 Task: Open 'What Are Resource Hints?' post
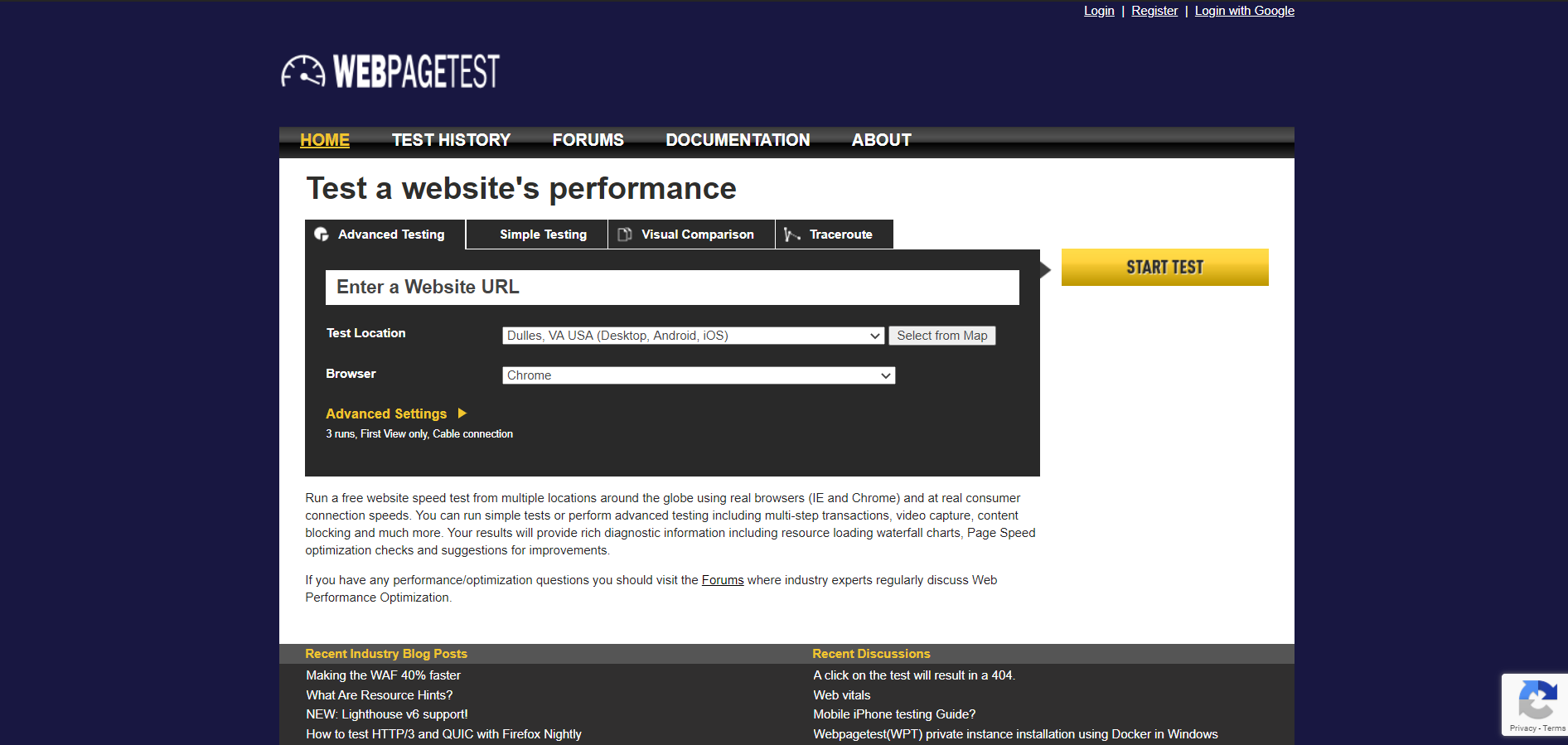pos(379,695)
